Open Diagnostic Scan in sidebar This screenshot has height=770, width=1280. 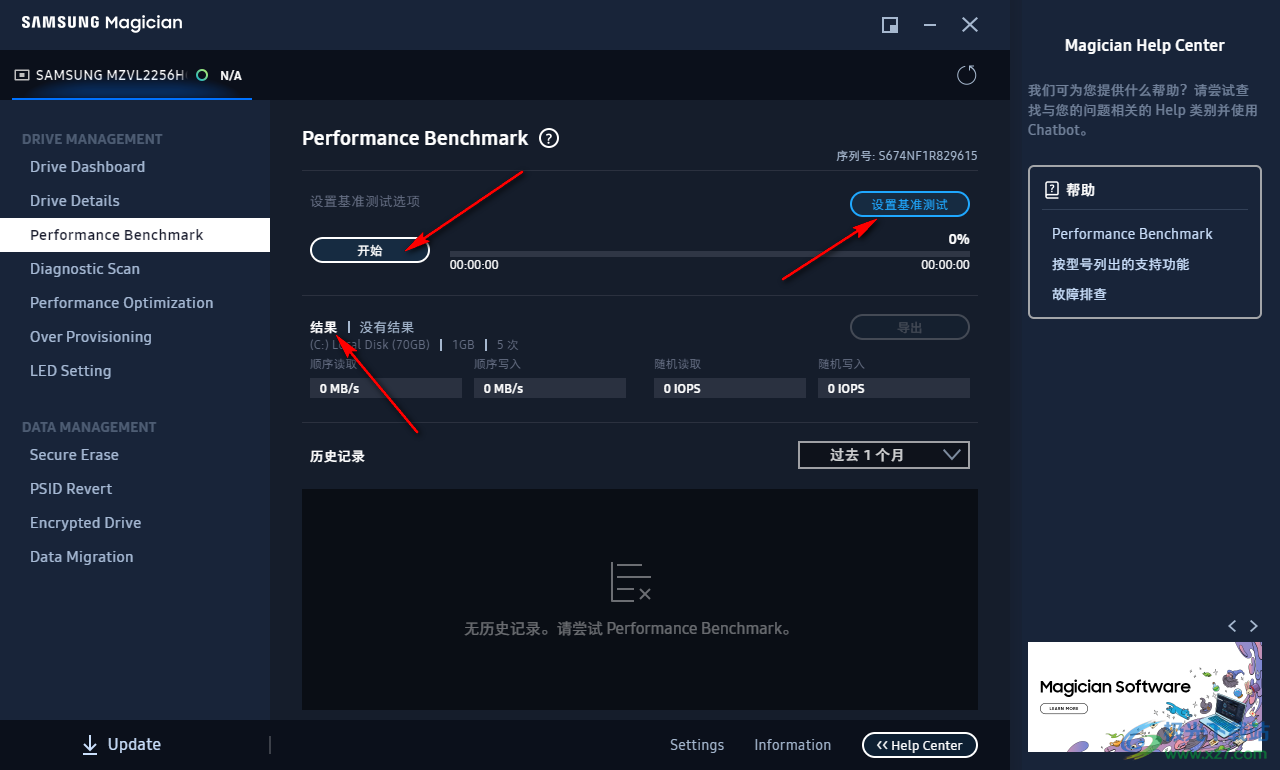tap(85, 269)
